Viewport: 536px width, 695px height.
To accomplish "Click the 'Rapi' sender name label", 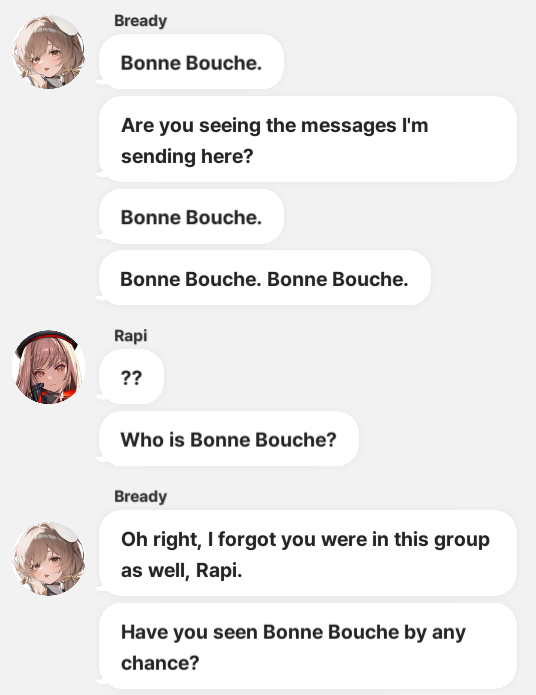I will 130,336.
